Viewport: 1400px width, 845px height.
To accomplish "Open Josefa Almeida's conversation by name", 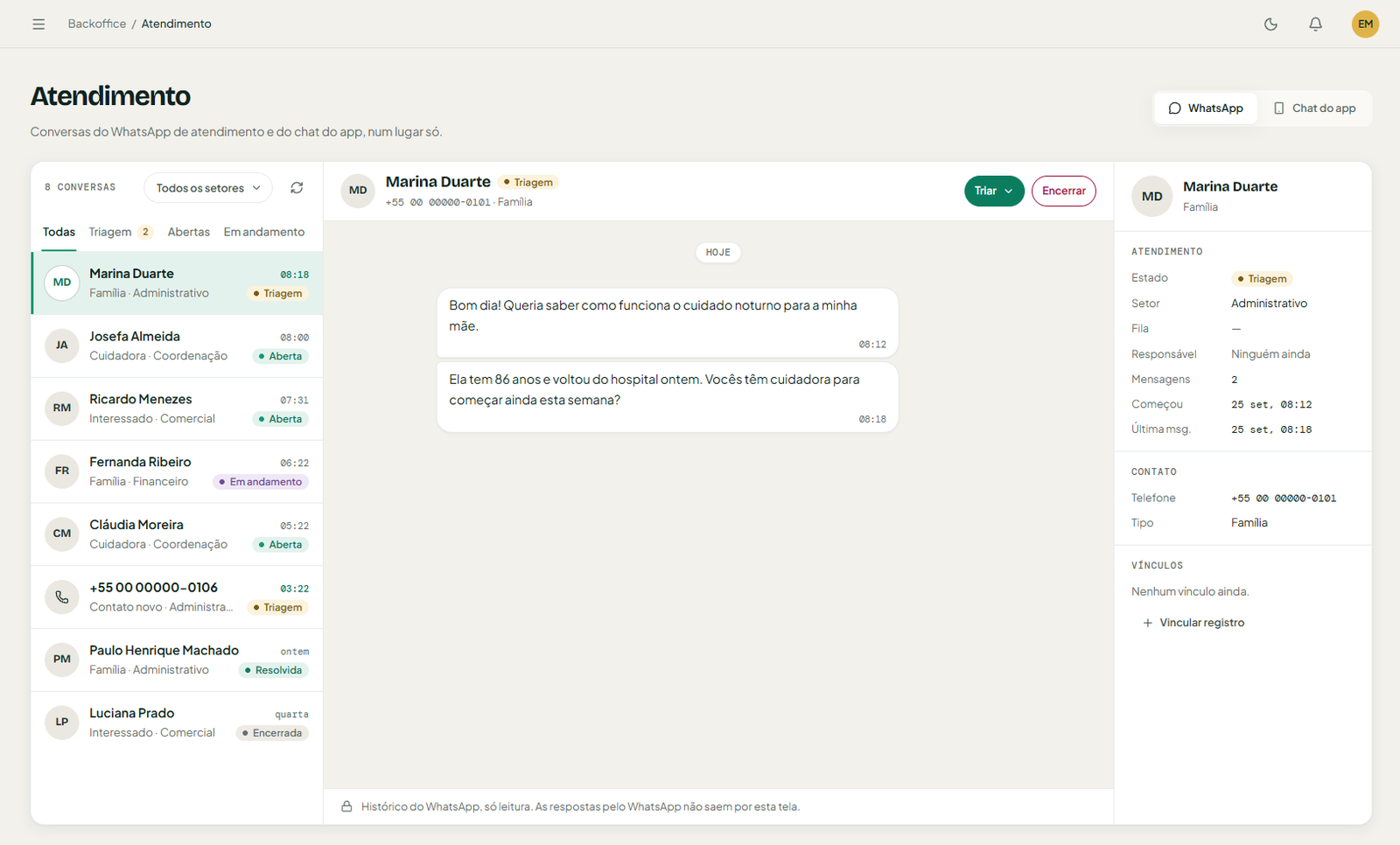I will click(135, 337).
